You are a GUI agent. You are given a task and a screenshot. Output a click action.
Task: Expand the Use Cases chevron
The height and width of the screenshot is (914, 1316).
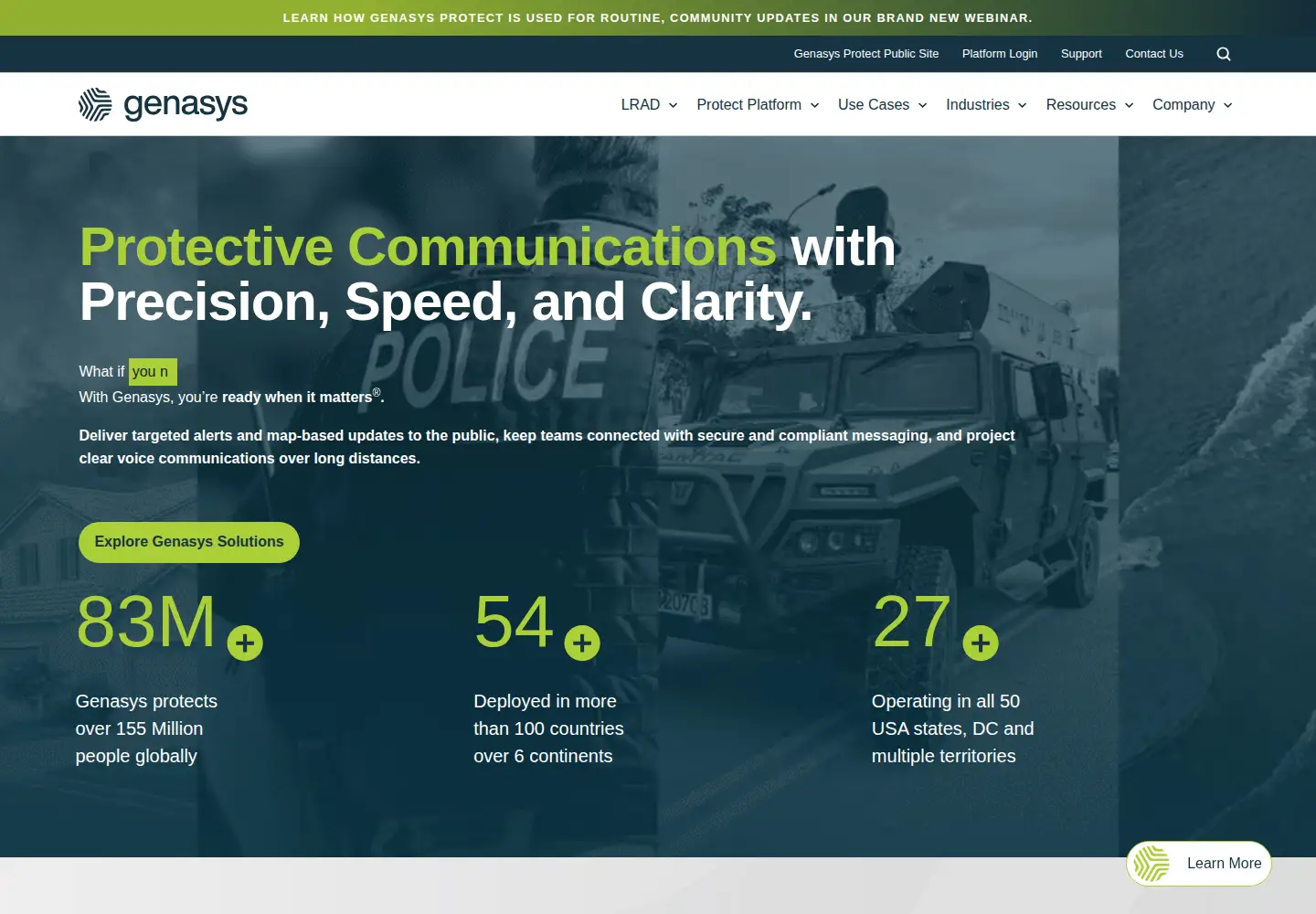[923, 105]
